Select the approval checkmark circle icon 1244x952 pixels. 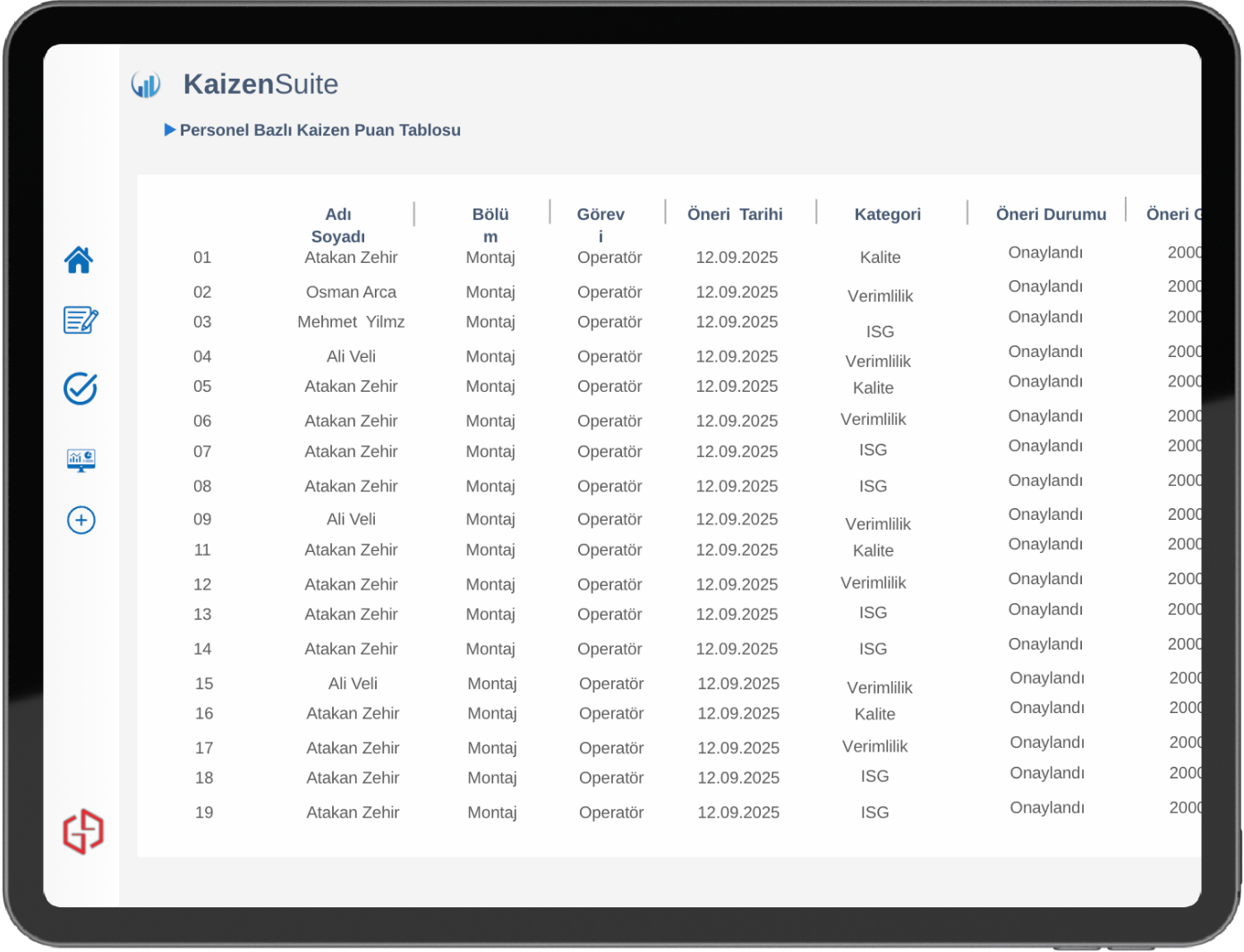pyautogui.click(x=81, y=388)
